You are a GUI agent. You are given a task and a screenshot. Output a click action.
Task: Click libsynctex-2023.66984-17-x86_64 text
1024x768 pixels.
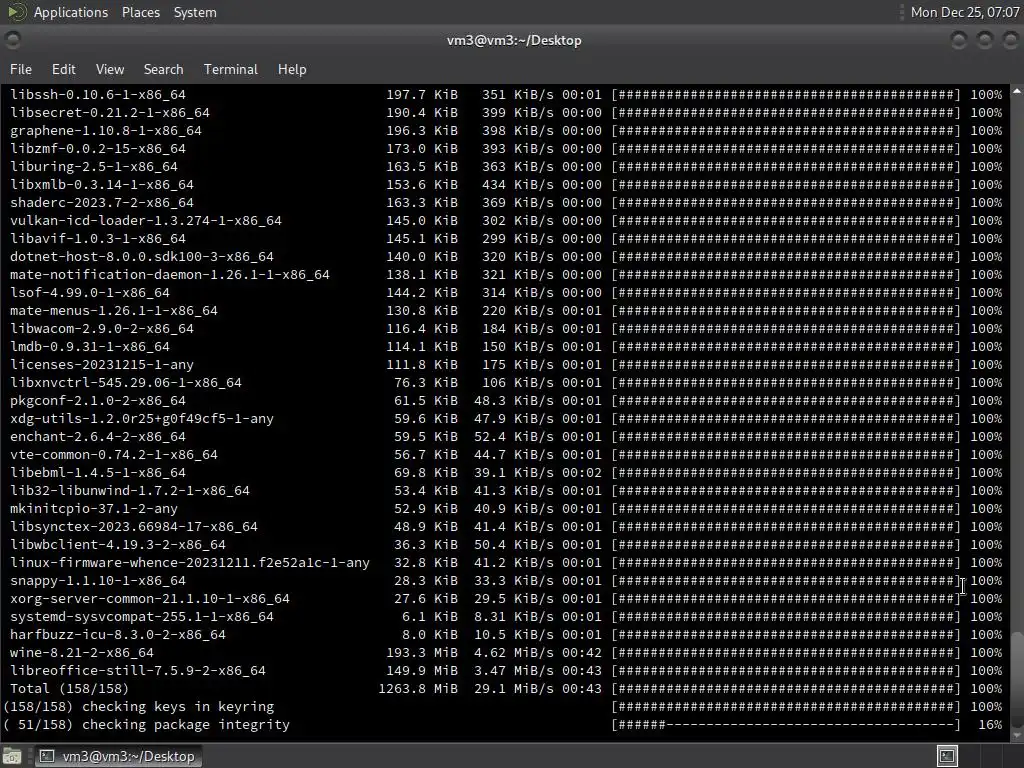pos(134,526)
